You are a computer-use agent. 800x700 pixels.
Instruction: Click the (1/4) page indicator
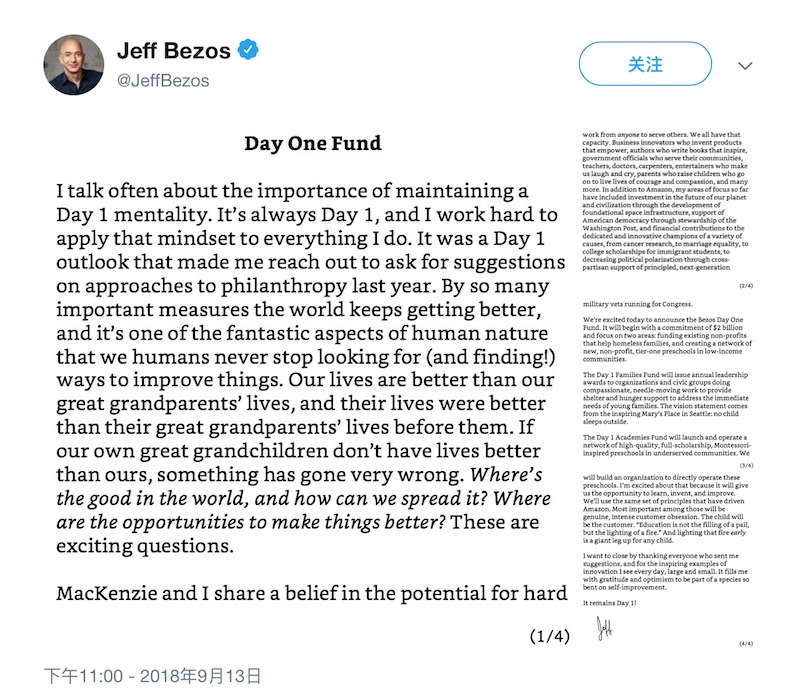tap(548, 635)
